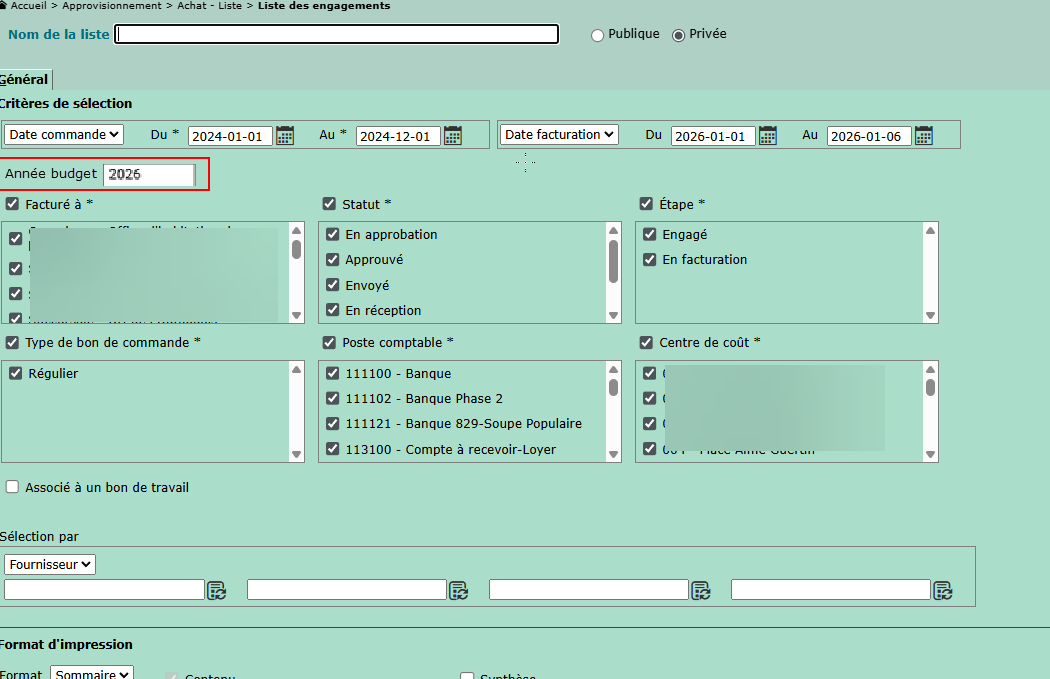Uncheck the En facturation step
1050x679 pixels.
pos(650,260)
